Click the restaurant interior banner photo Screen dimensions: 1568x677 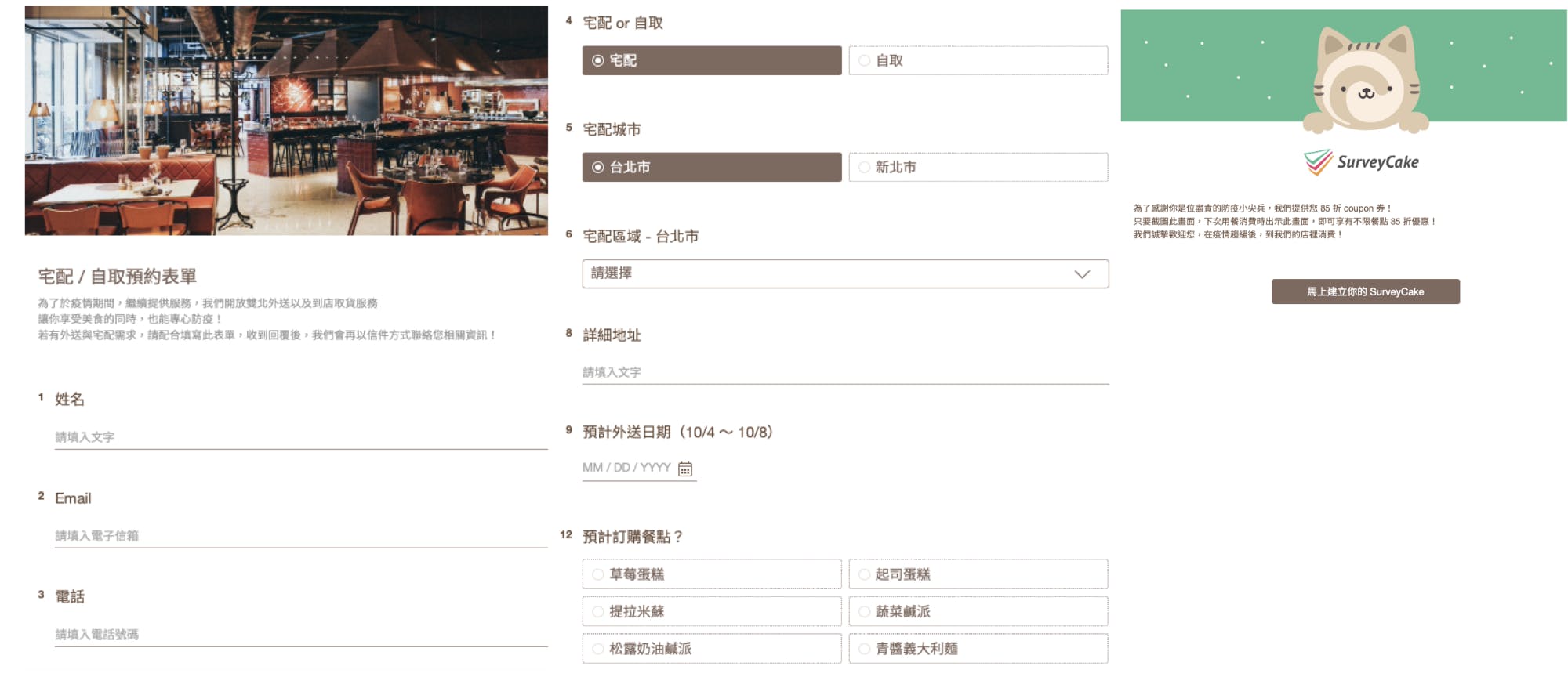[x=286, y=121]
